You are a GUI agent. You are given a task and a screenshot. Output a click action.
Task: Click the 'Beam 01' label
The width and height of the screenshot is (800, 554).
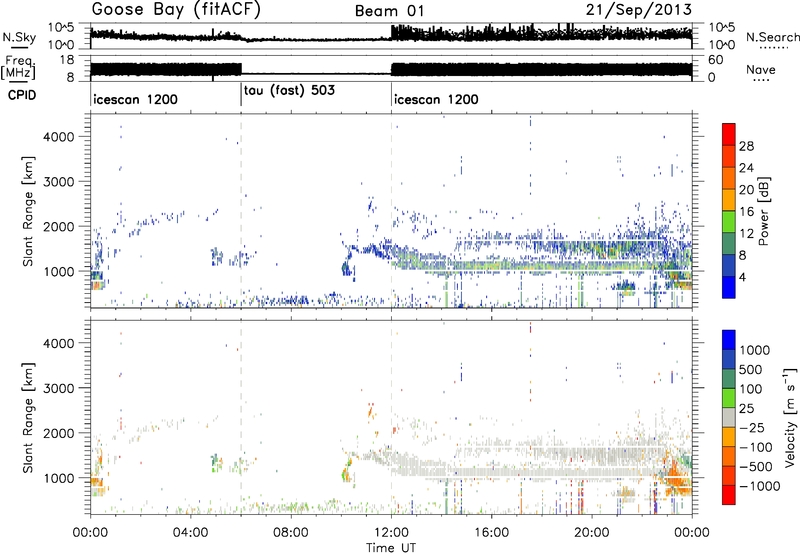389,11
